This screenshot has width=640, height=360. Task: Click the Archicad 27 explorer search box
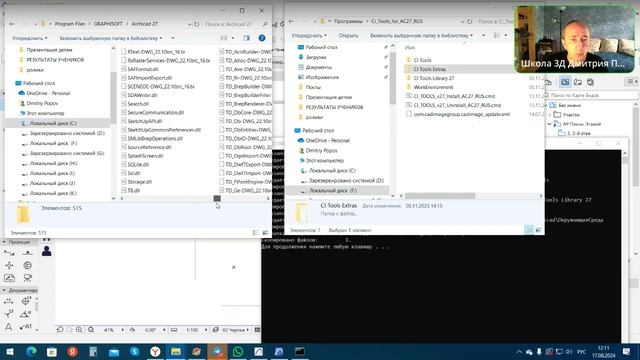point(236,24)
